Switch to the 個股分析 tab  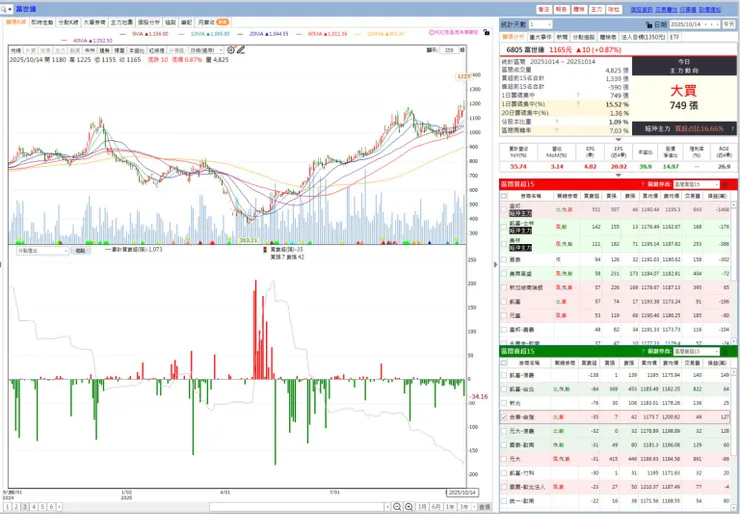point(149,22)
